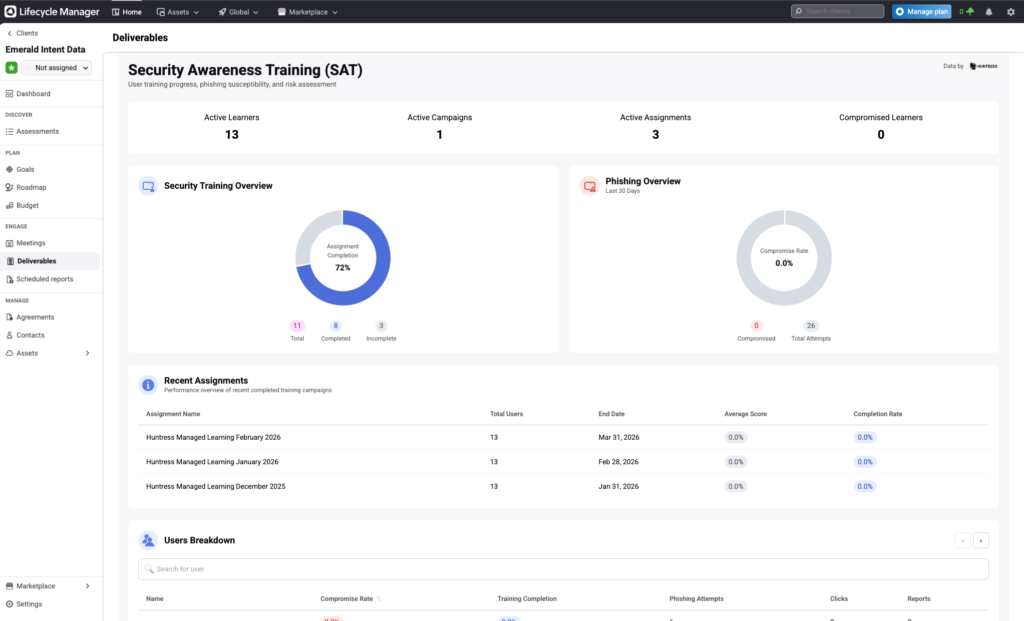
Task: Click the sidebar Settings gear icon
Action: 9,604
